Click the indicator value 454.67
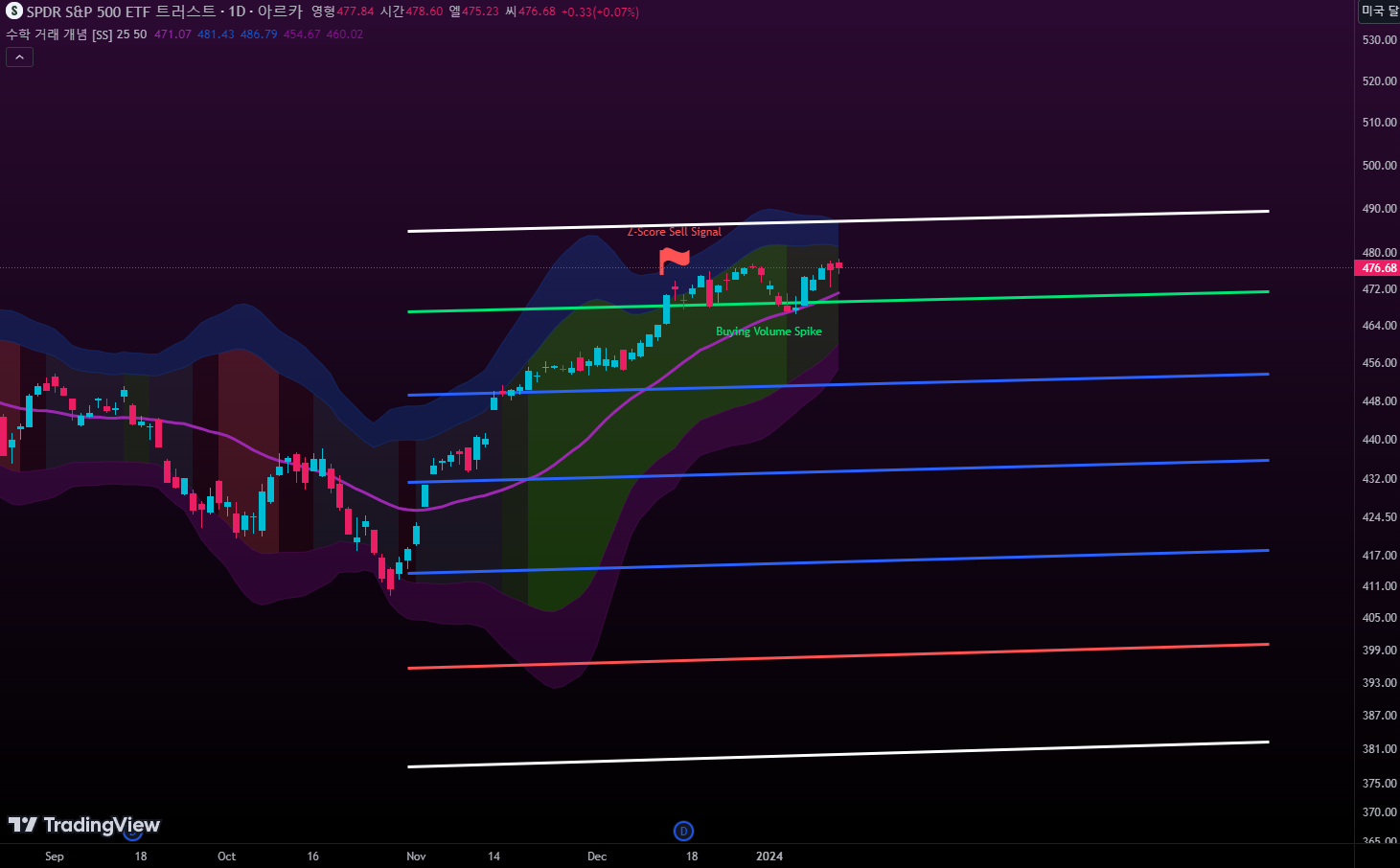The image size is (1400, 868). (302, 34)
